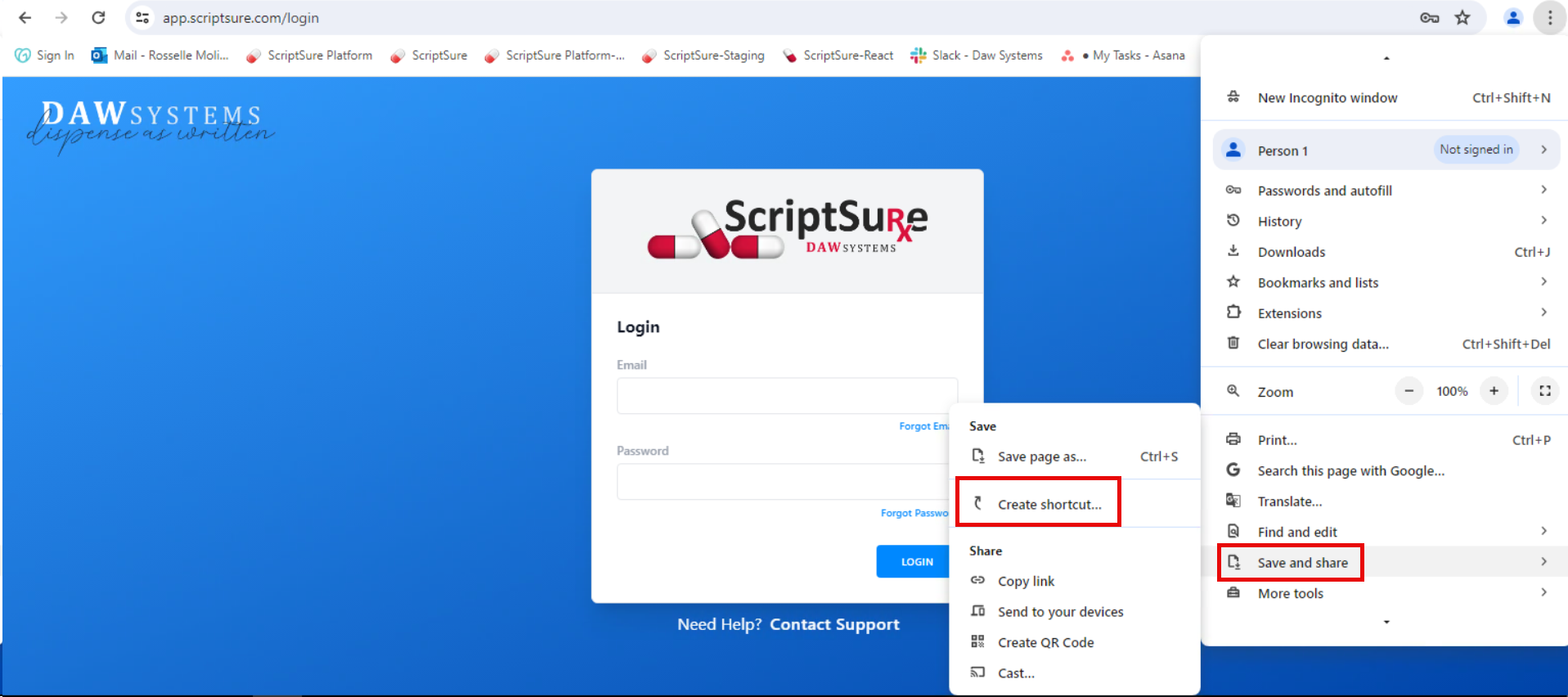Click the printer icon in the menu
Image resolution: width=1568 pixels, height=697 pixels.
[1233, 439]
